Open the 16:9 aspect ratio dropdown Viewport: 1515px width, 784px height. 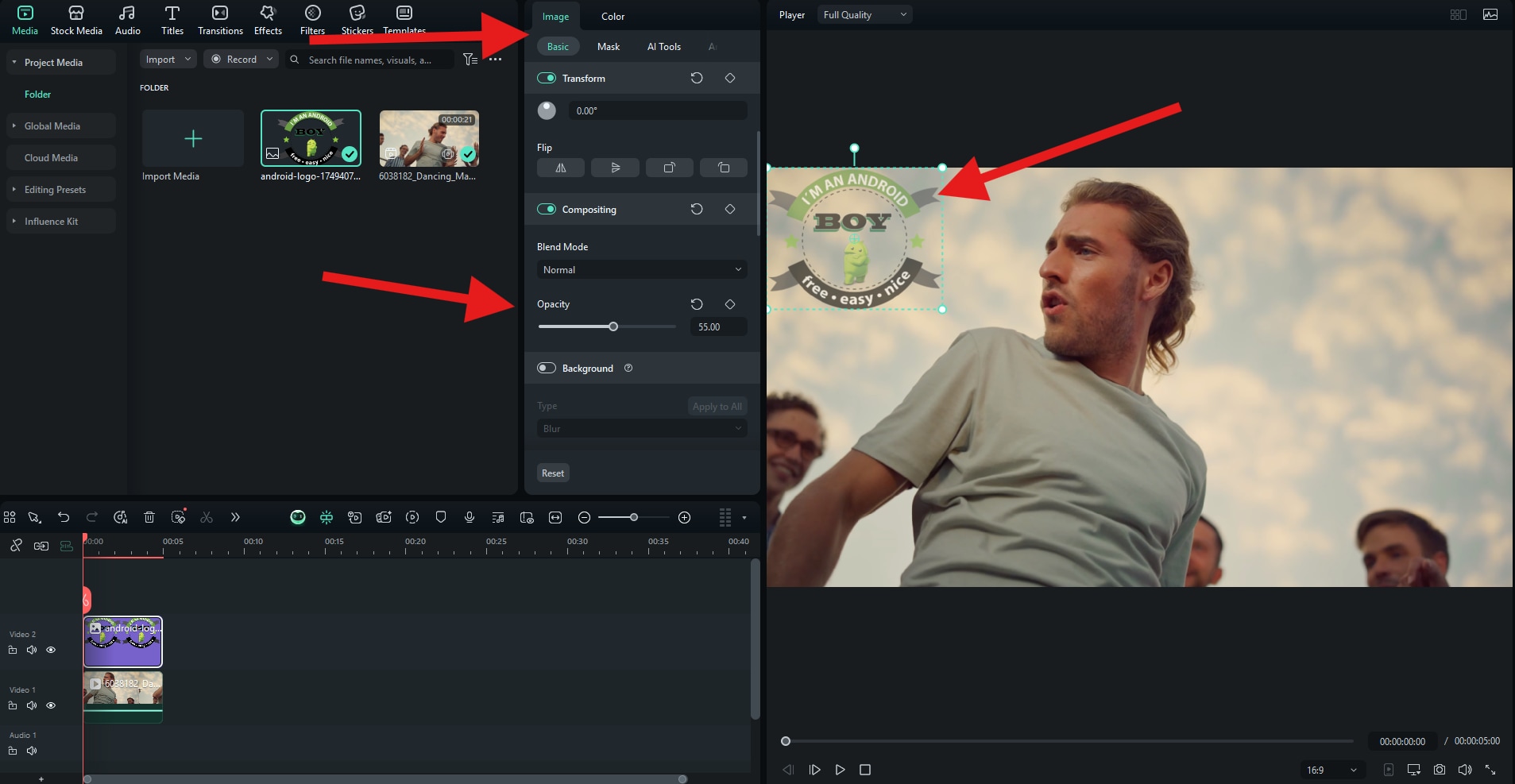tap(1331, 770)
